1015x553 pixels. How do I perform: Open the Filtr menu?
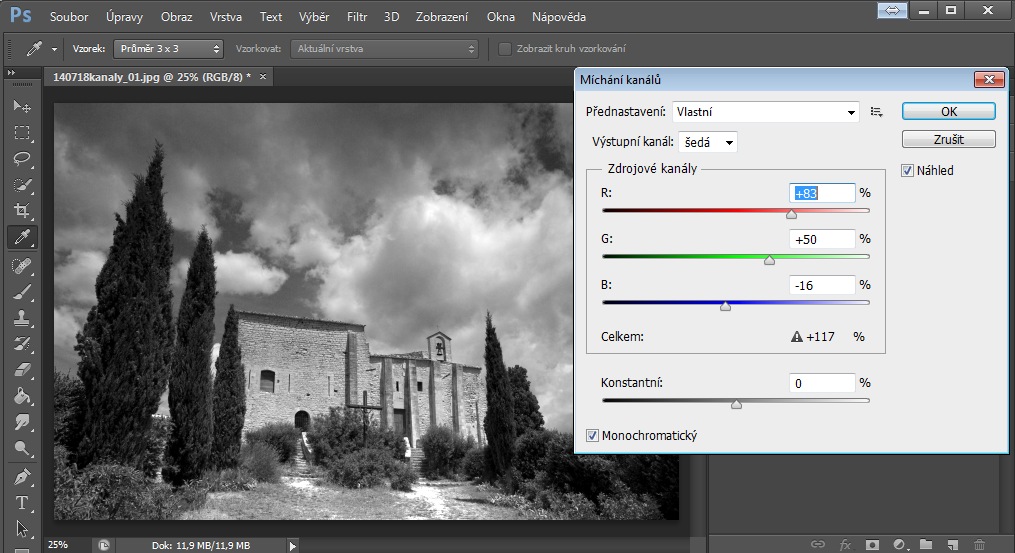point(356,17)
